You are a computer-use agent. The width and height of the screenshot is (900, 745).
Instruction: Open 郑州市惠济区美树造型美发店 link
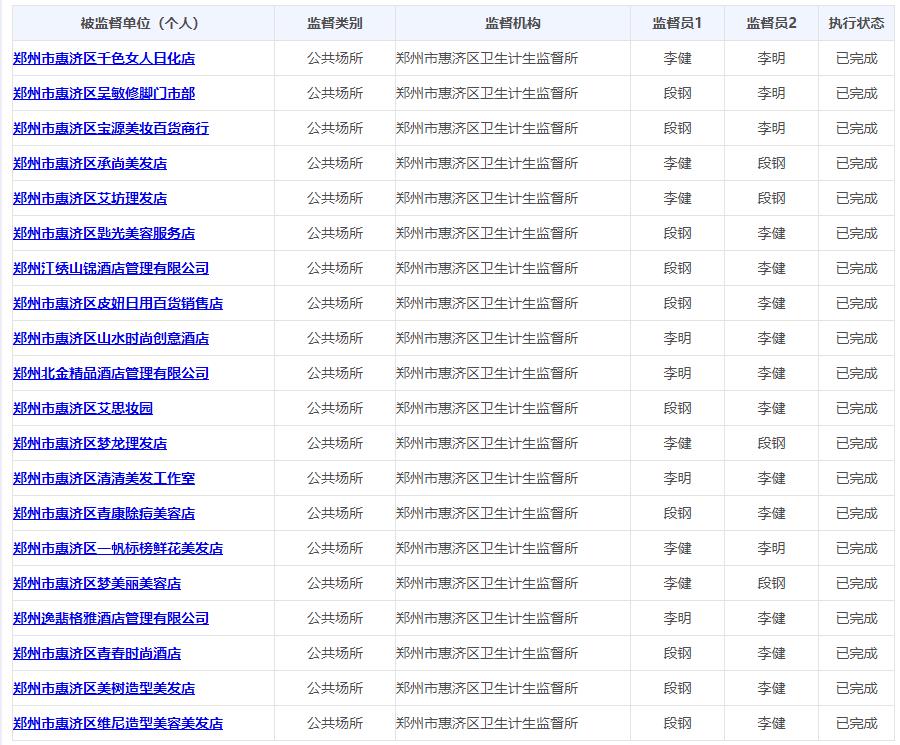point(104,688)
